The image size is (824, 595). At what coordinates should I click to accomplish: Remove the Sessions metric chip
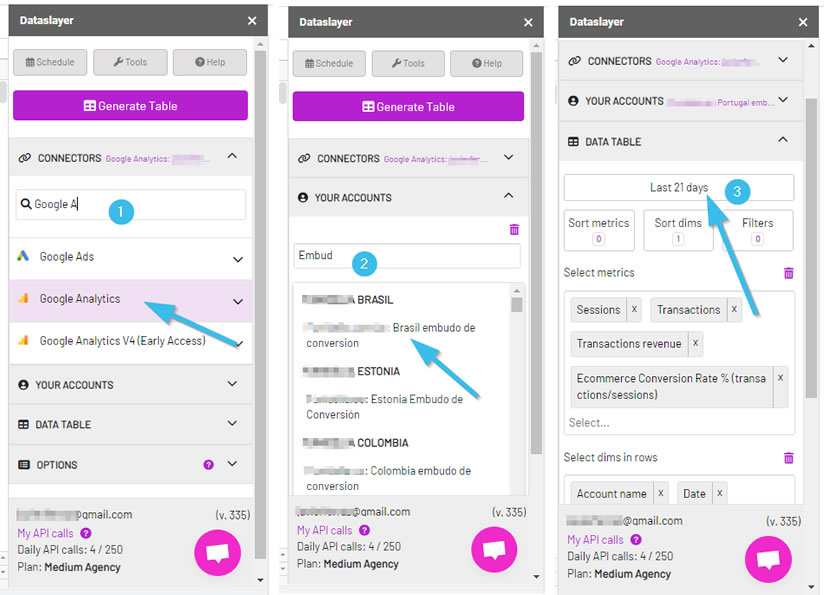click(634, 310)
